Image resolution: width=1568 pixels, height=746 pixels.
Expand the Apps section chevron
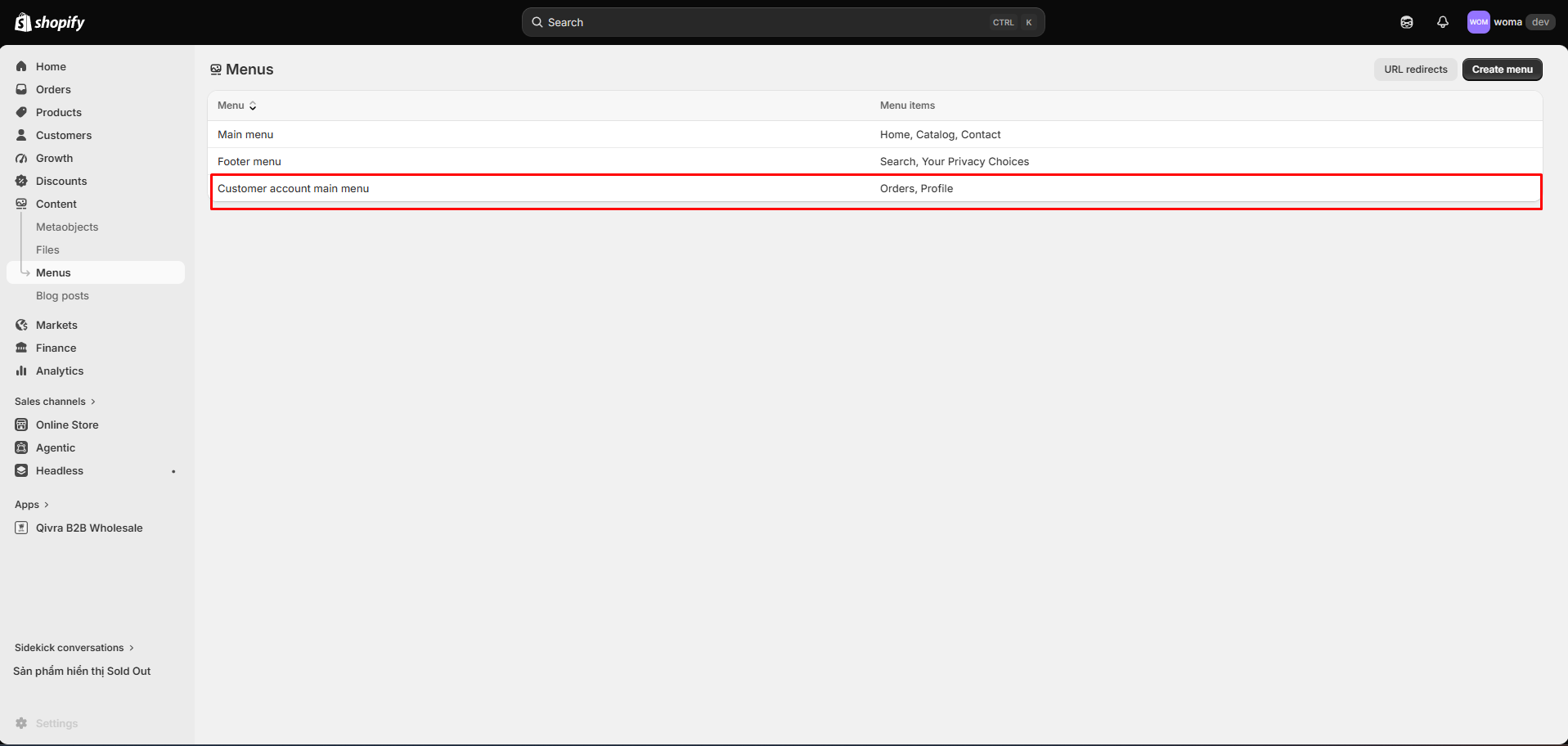(x=47, y=505)
